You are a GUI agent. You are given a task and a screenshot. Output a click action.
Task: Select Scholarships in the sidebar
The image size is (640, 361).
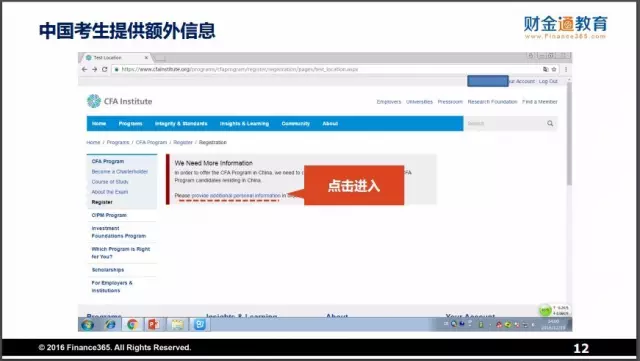(108, 270)
